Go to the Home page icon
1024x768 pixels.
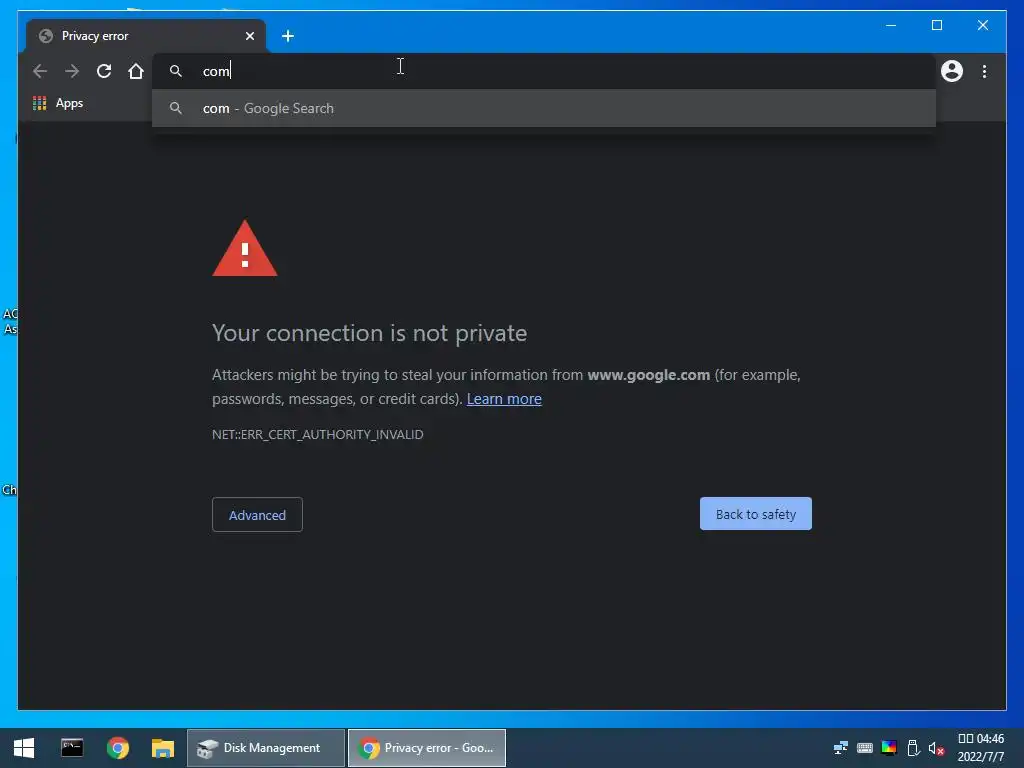click(x=136, y=71)
